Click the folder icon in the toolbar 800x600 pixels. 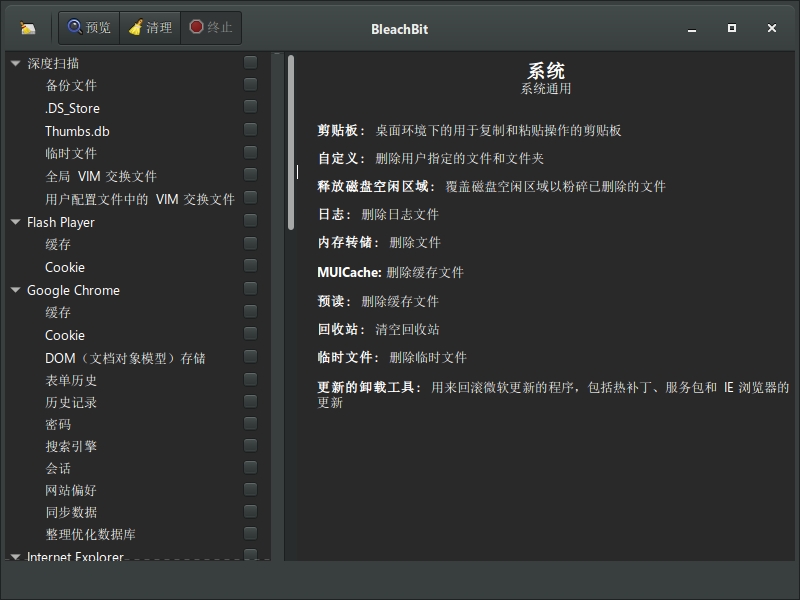(x=27, y=28)
